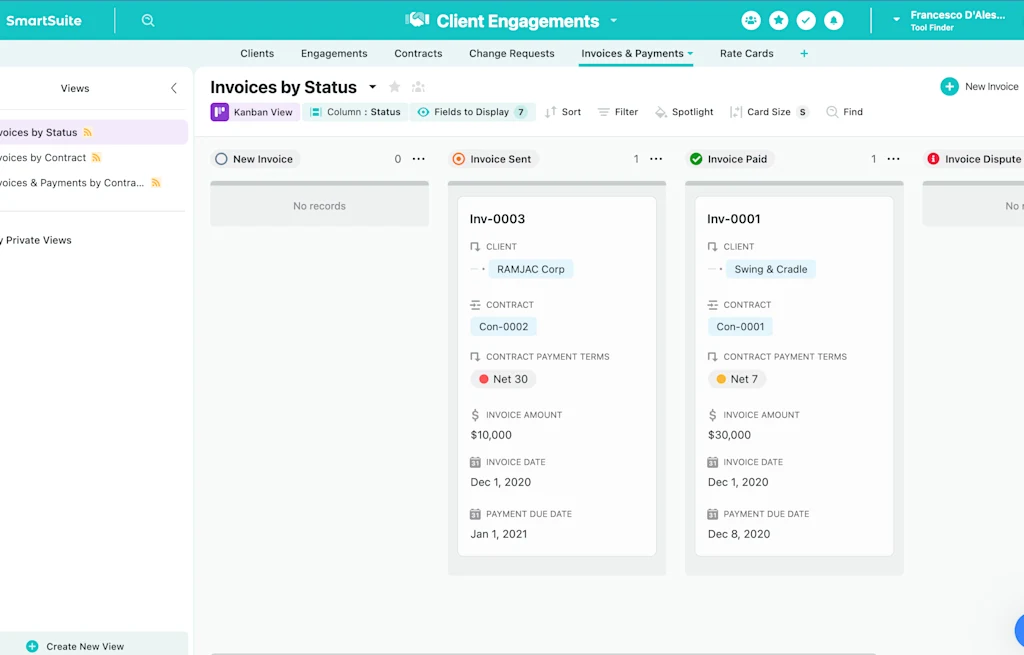Click the handshake icon beside Client Engagements

coord(417,20)
